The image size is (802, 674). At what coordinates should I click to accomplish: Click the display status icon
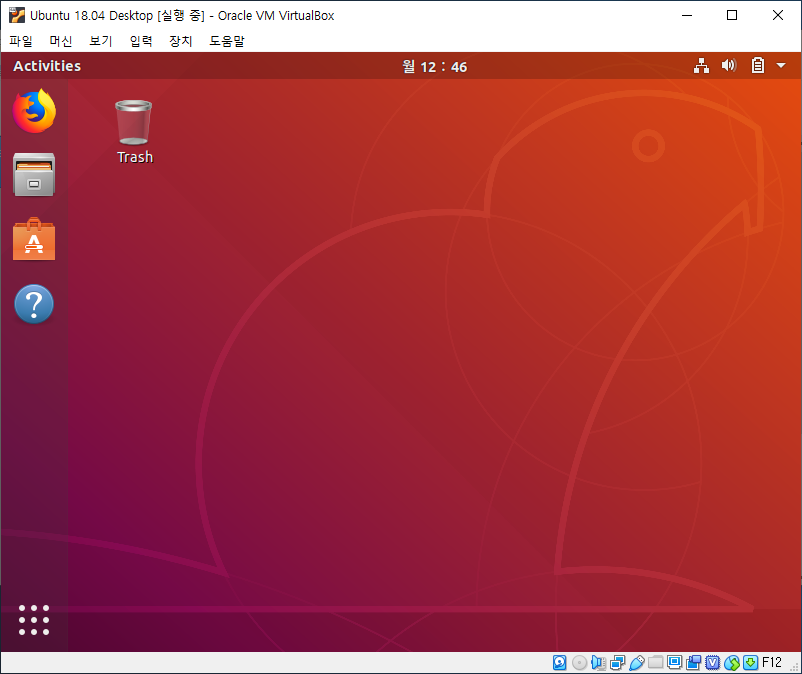tap(675, 663)
